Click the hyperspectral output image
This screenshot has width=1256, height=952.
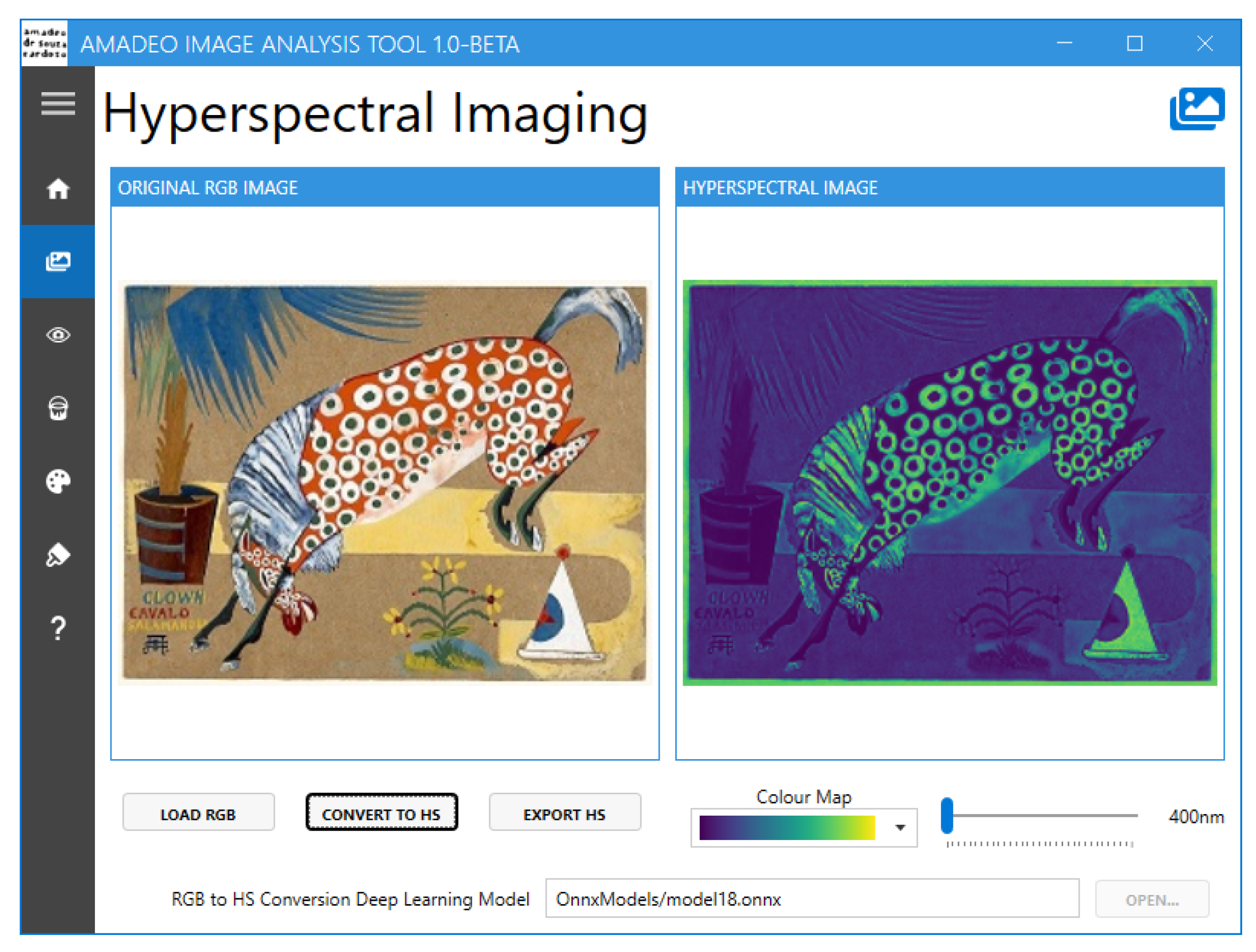coord(950,483)
